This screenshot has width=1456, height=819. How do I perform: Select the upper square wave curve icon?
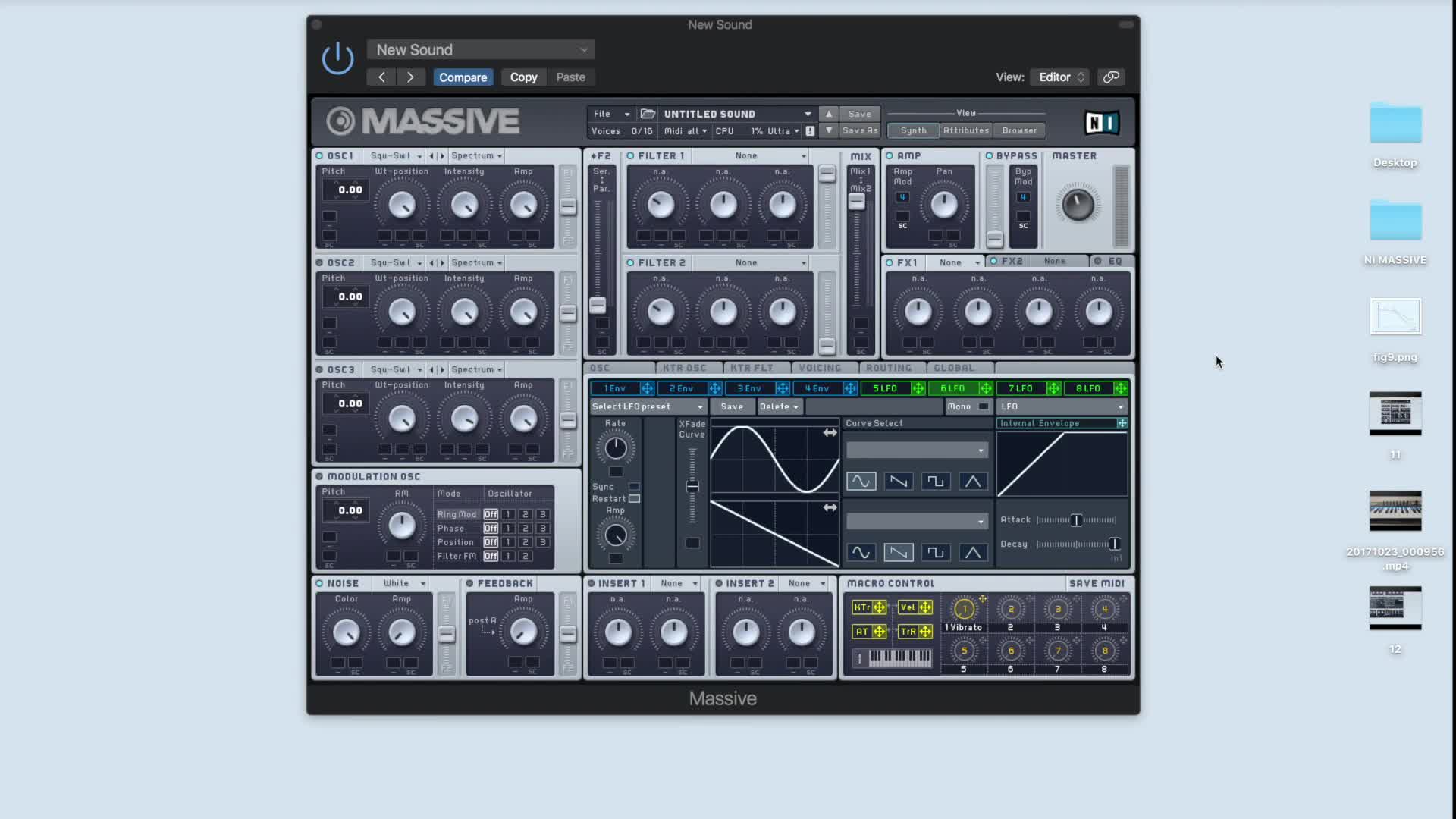tap(935, 482)
